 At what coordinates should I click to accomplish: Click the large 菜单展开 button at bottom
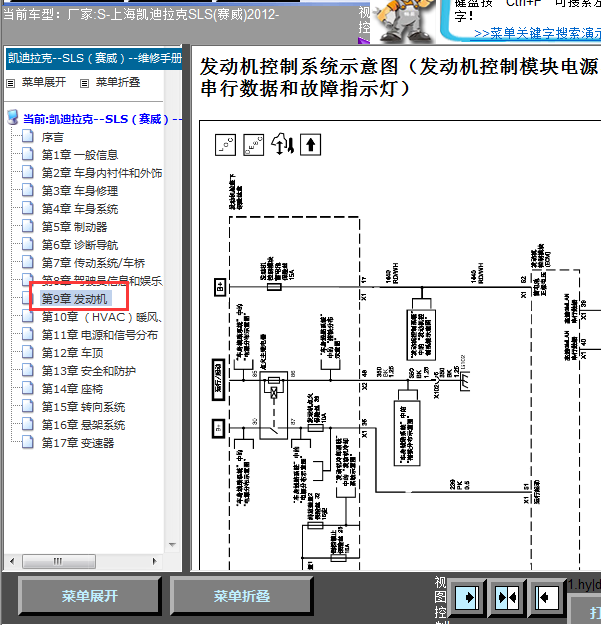coord(90,596)
